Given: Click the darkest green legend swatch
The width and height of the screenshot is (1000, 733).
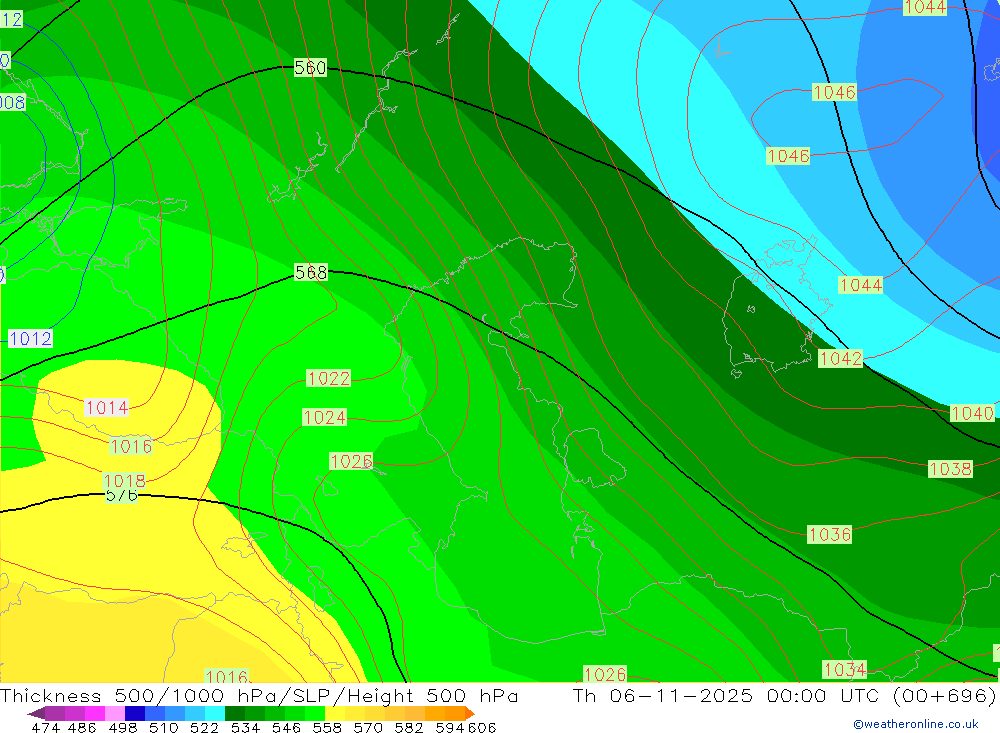Looking at the screenshot, I should [234, 713].
